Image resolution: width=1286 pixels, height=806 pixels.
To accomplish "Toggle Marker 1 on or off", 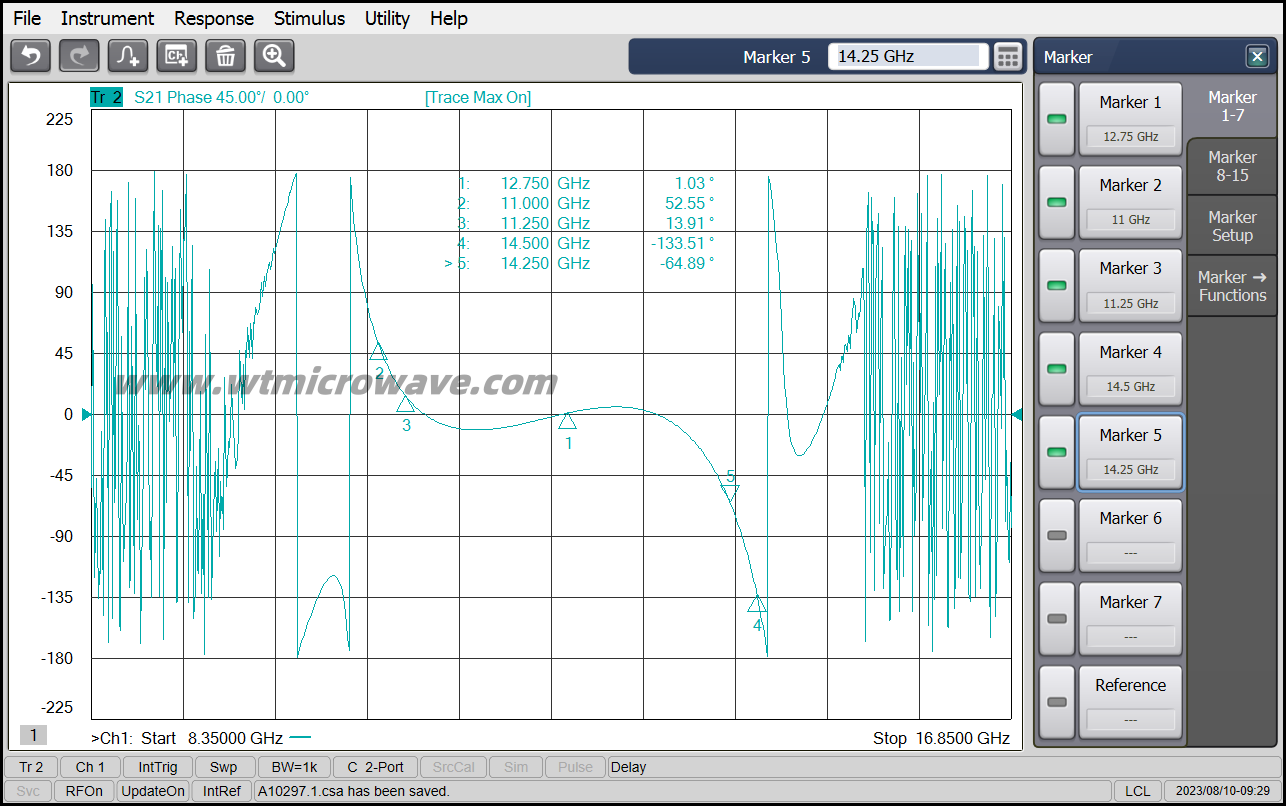I will point(1056,118).
